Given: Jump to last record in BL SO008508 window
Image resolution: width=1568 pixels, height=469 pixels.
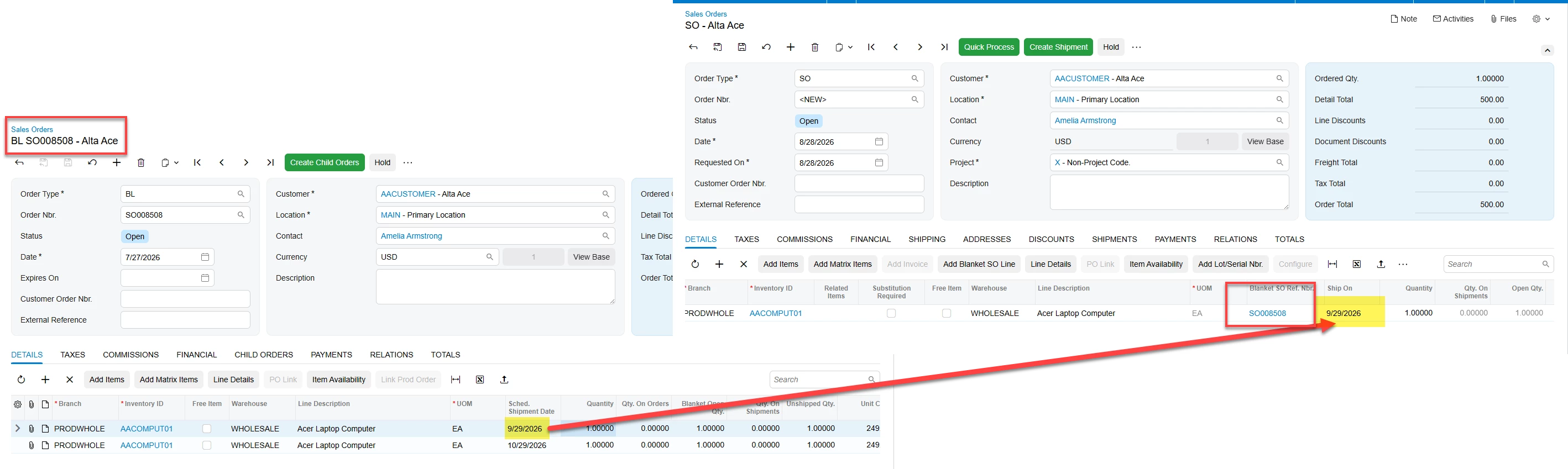Looking at the screenshot, I should coord(270,162).
